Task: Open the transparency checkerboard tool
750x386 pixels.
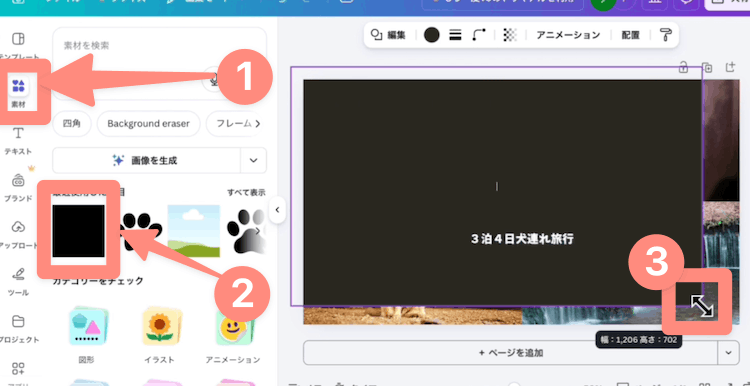Action: tap(510, 34)
